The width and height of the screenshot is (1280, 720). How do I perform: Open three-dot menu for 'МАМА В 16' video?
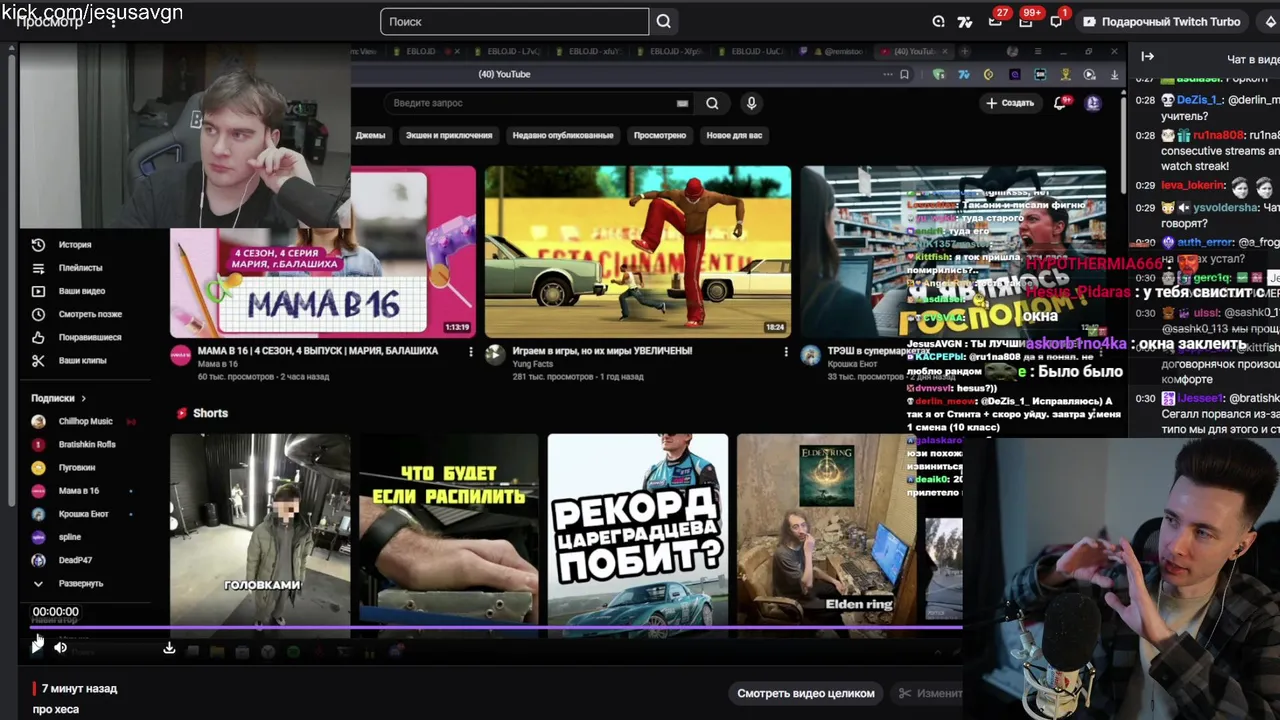pos(471,351)
